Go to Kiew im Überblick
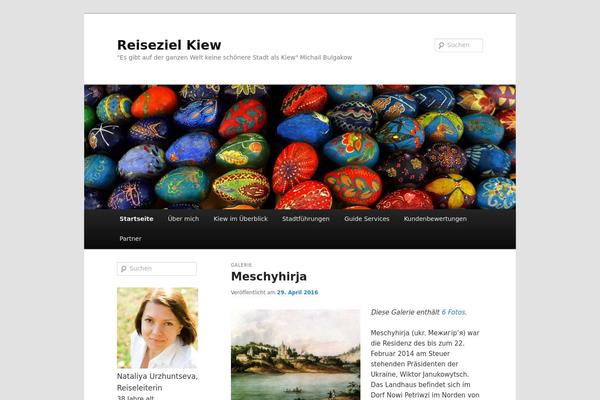 [x=241, y=219]
